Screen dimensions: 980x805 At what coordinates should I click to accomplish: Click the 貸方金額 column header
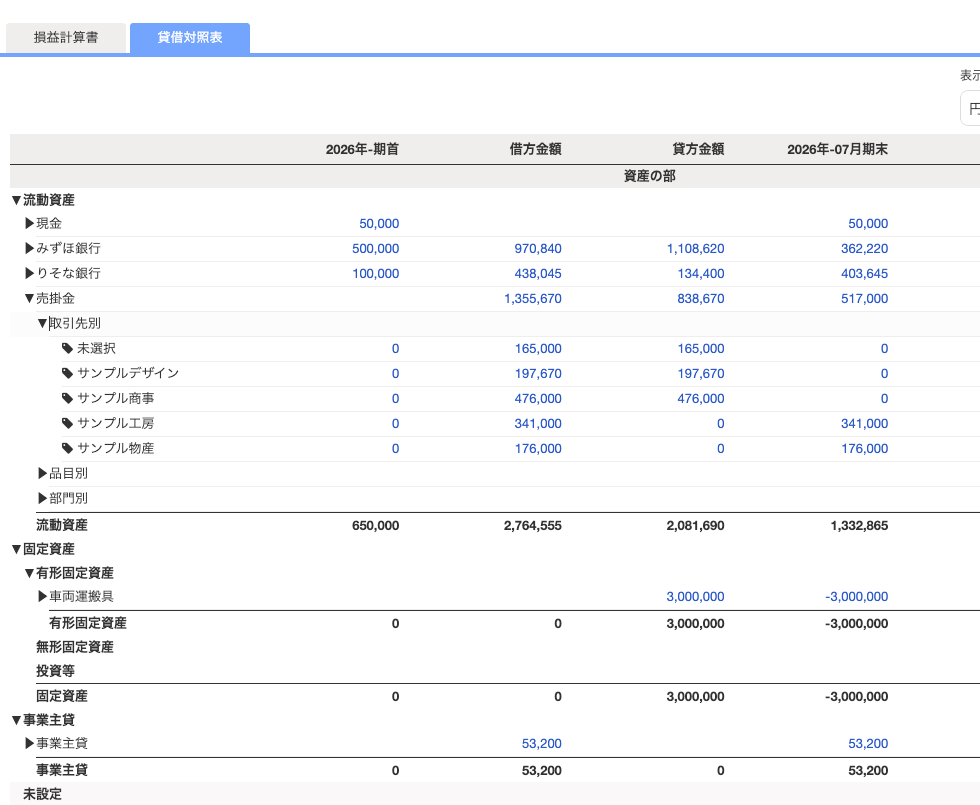click(x=698, y=149)
